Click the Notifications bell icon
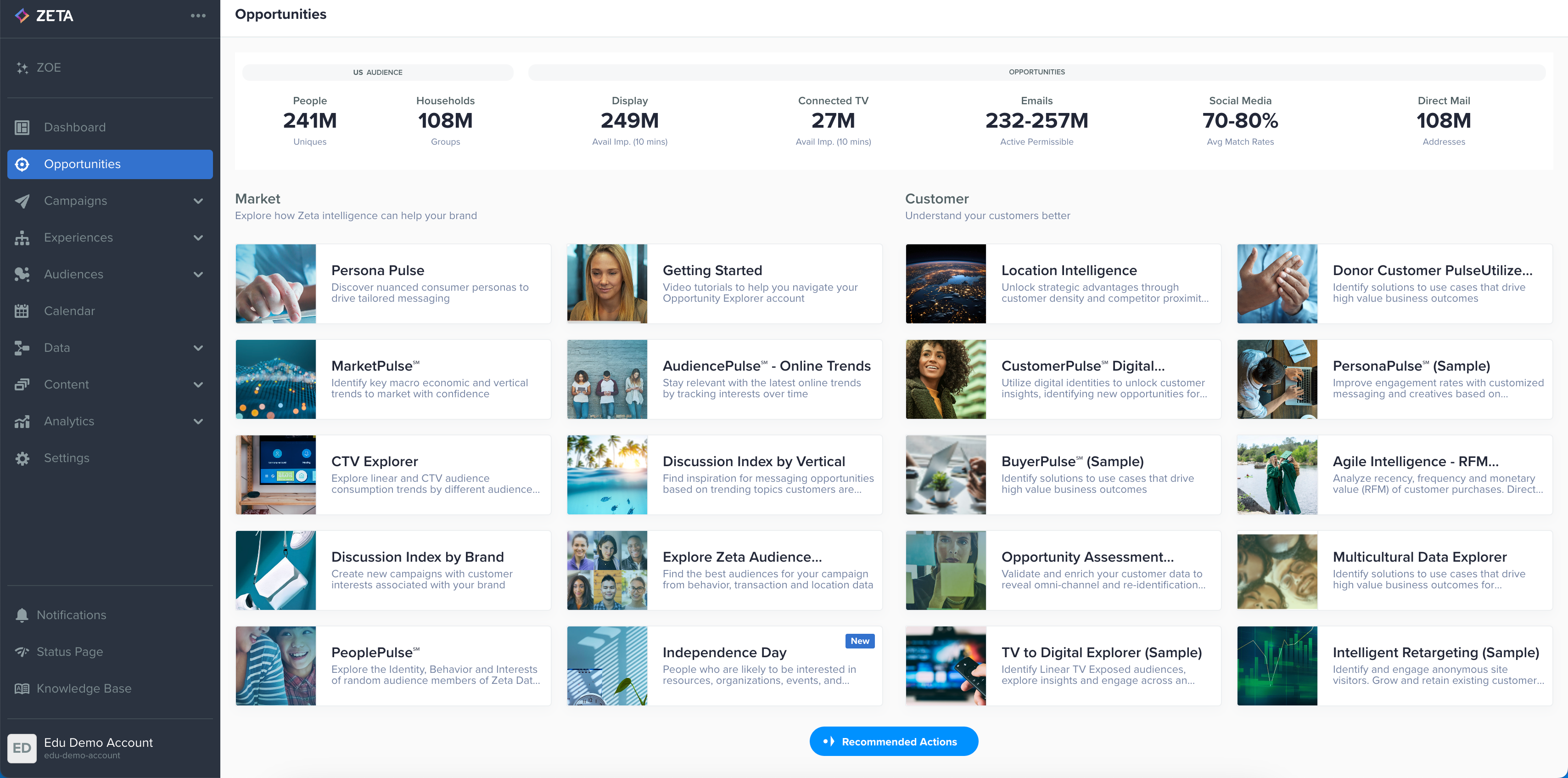 click(22, 615)
